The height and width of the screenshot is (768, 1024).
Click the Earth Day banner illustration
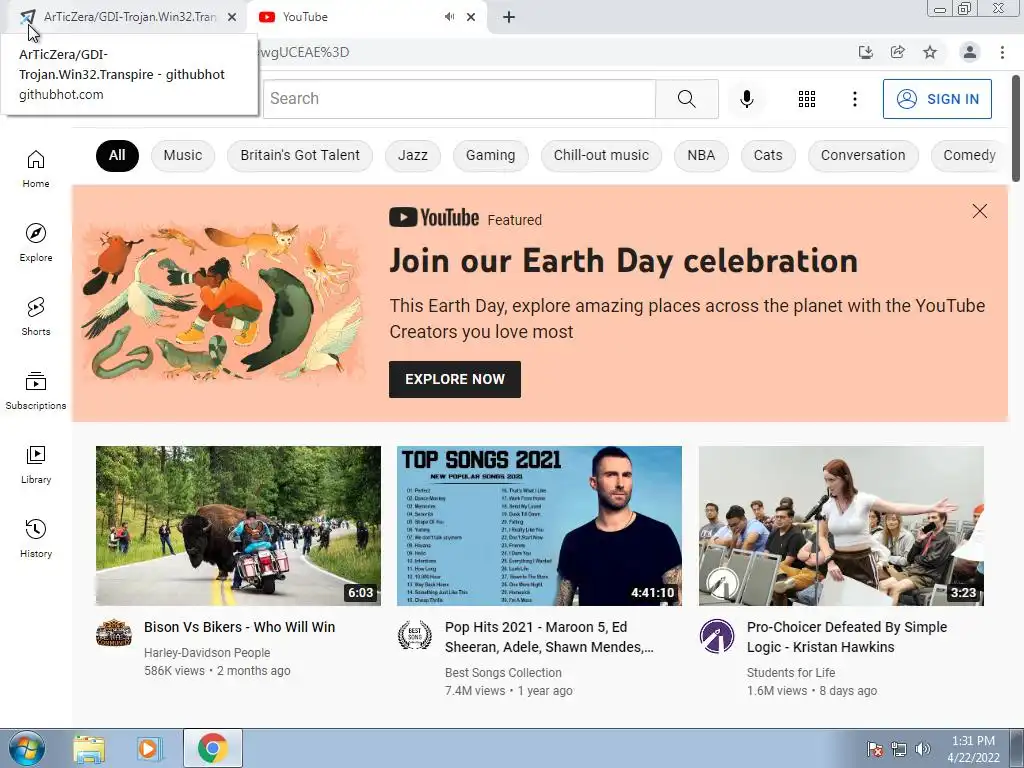222,303
